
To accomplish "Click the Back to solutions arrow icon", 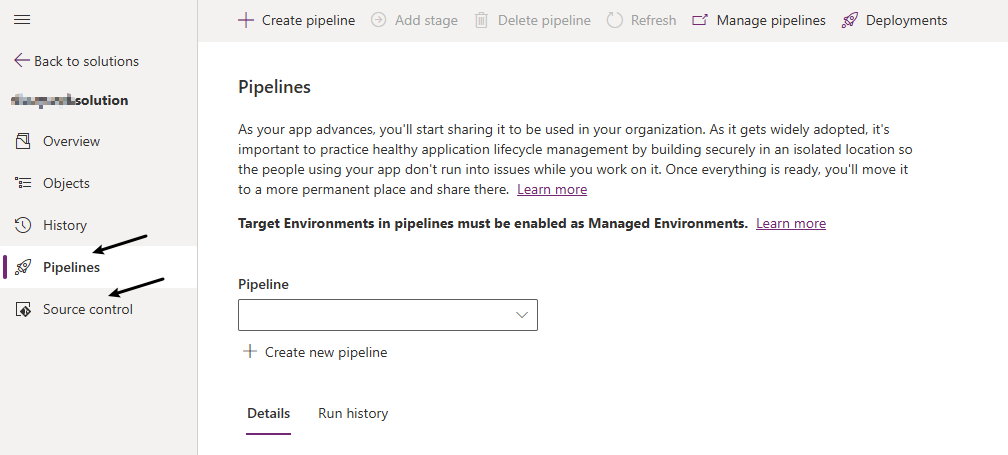I will 22,61.
